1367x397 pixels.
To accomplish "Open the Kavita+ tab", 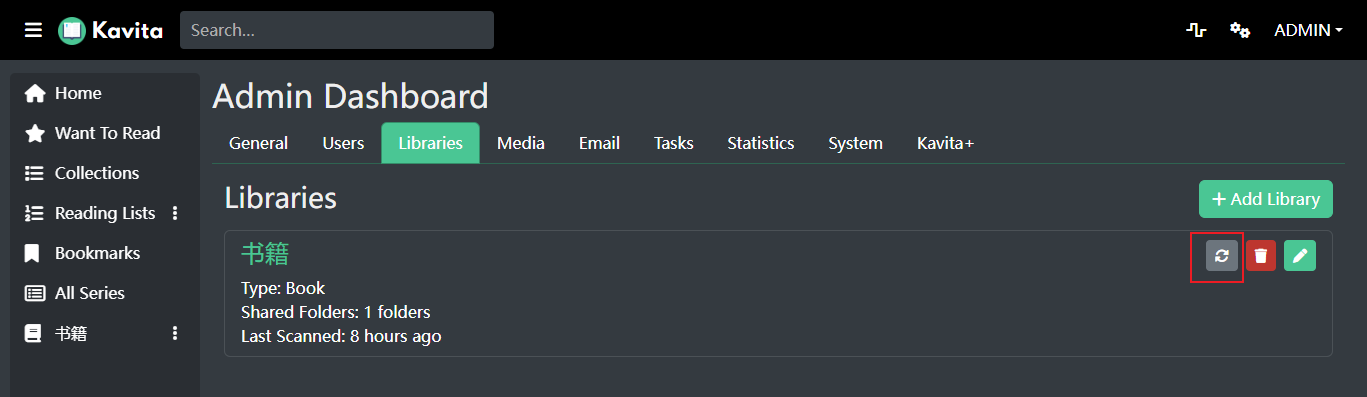I will [945, 143].
